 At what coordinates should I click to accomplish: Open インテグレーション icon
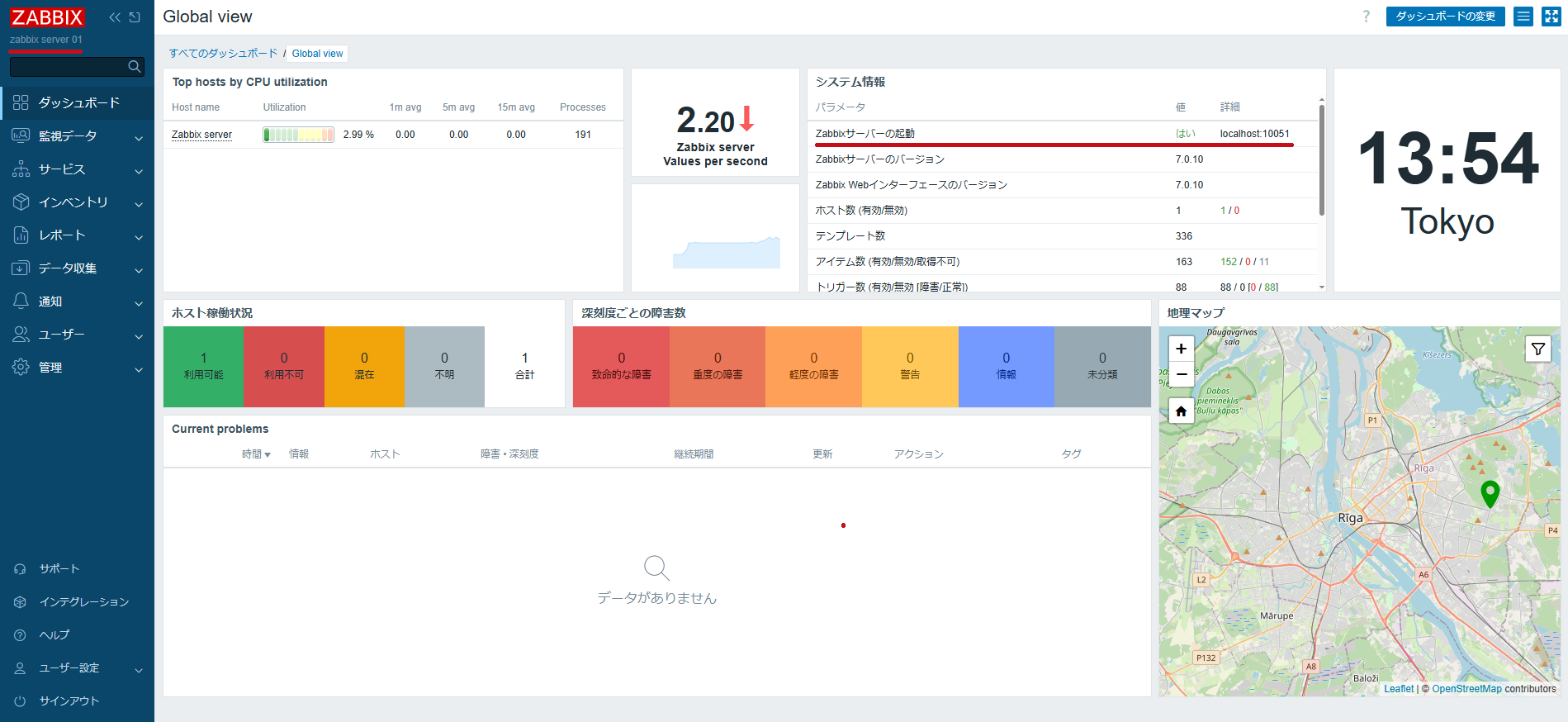(x=21, y=602)
